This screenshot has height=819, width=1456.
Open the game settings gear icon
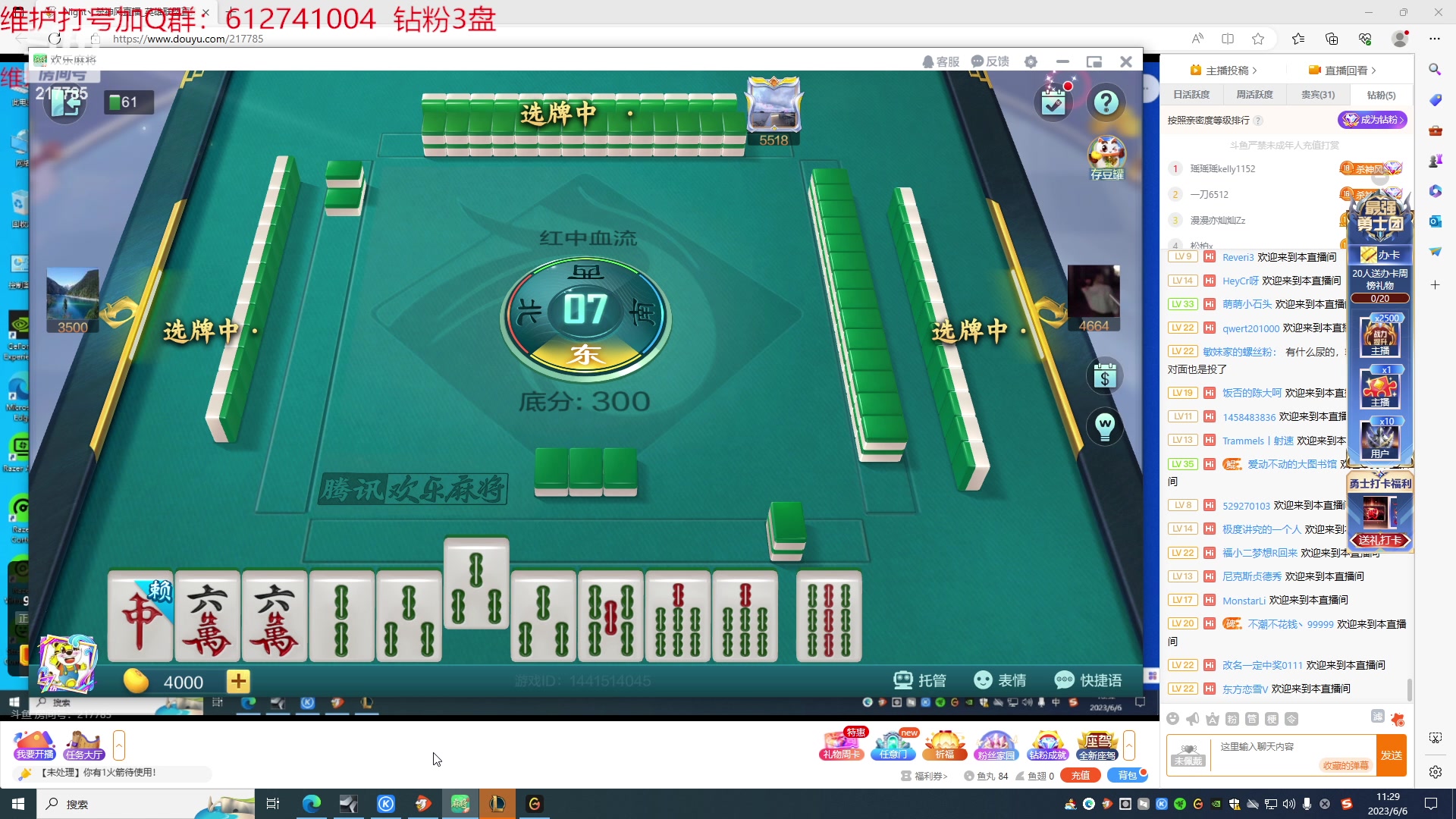pos(1031,61)
